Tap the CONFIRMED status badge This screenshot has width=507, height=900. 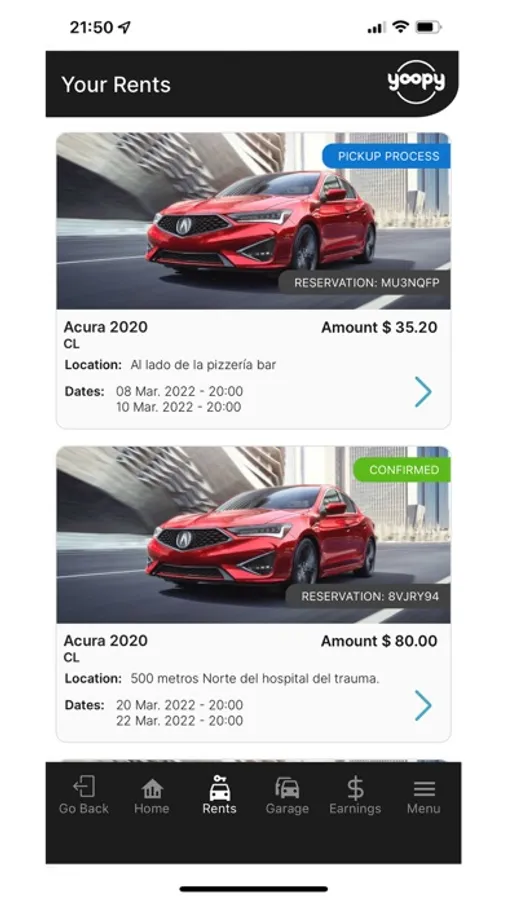(x=402, y=470)
